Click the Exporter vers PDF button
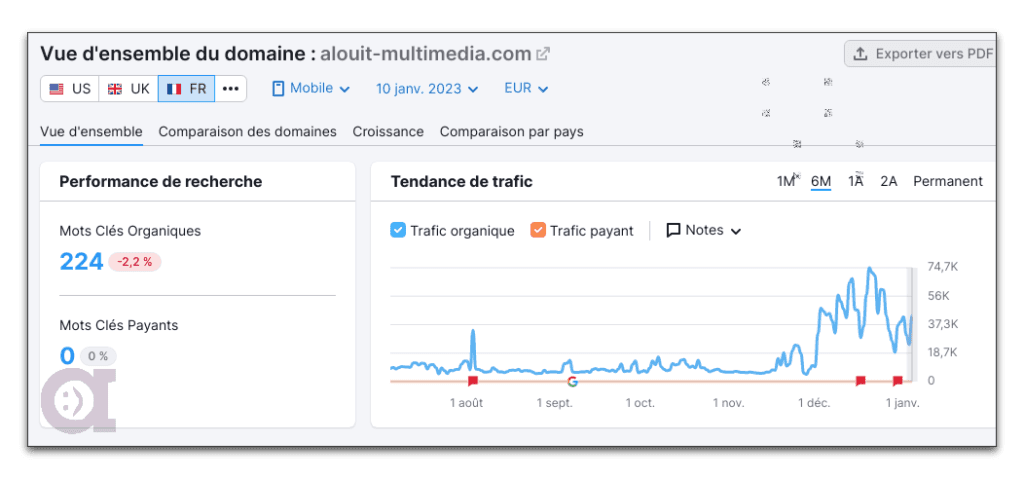1024x478 pixels. pyautogui.click(x=922, y=54)
